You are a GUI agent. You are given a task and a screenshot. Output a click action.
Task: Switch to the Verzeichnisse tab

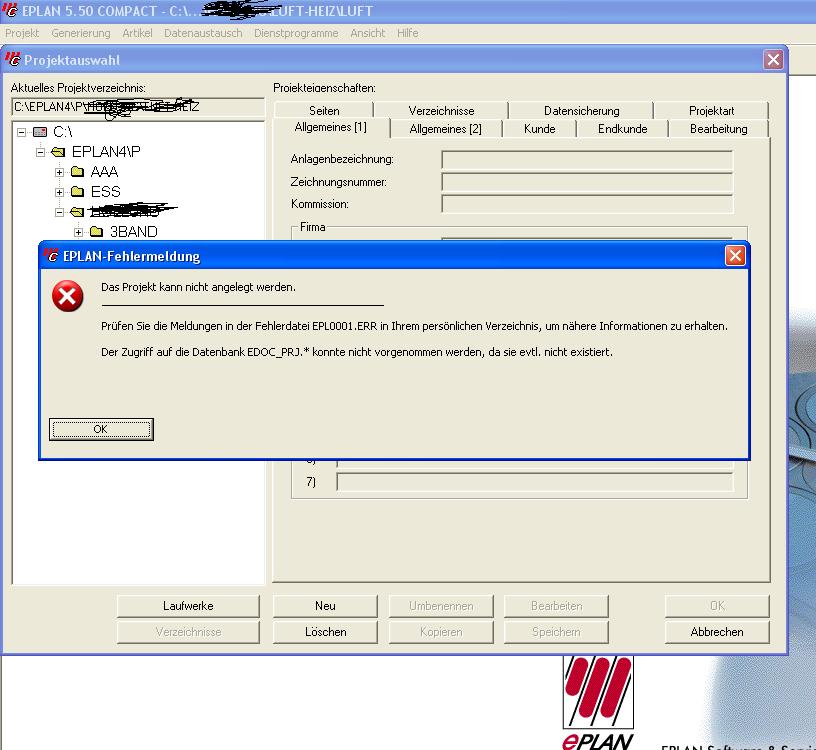pyautogui.click(x=441, y=110)
